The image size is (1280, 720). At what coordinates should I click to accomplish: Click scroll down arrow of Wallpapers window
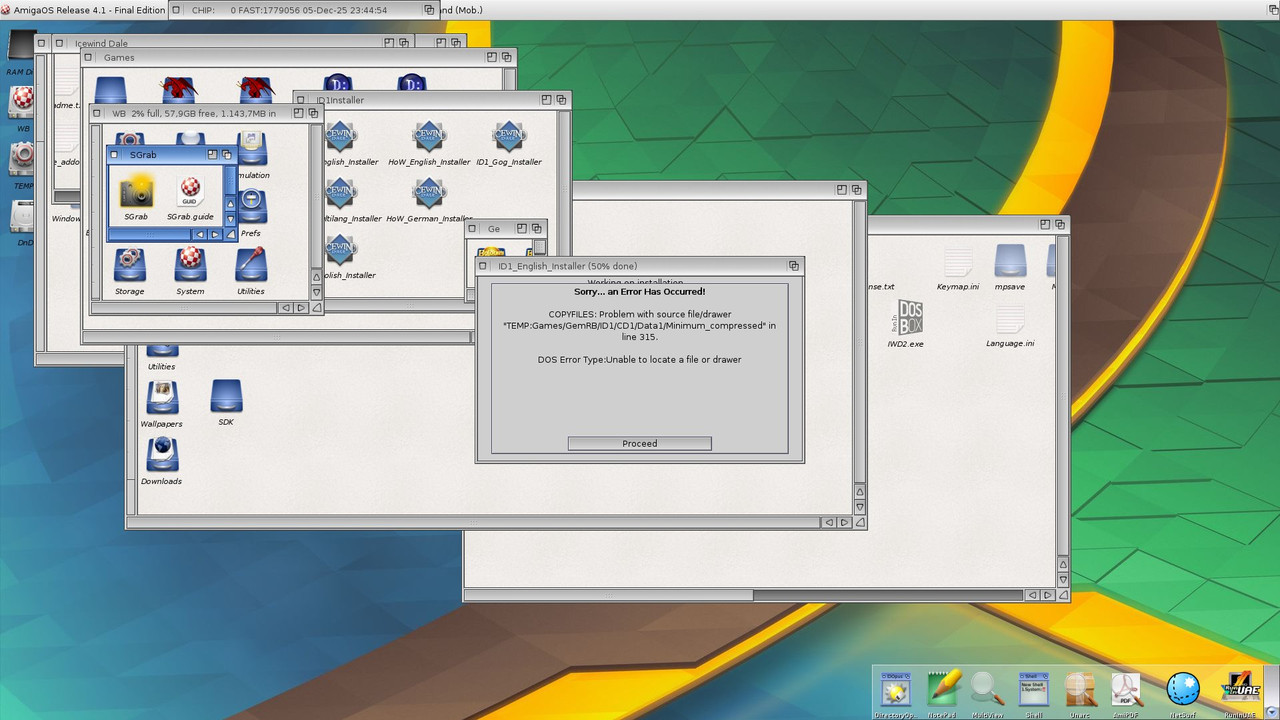[x=859, y=508]
